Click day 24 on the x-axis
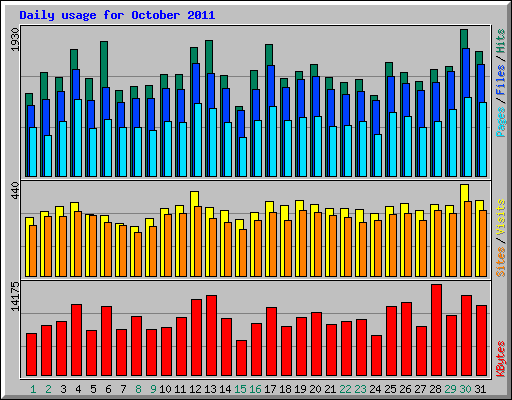Image resolution: width=512 pixels, height=400 pixels. tap(375, 389)
